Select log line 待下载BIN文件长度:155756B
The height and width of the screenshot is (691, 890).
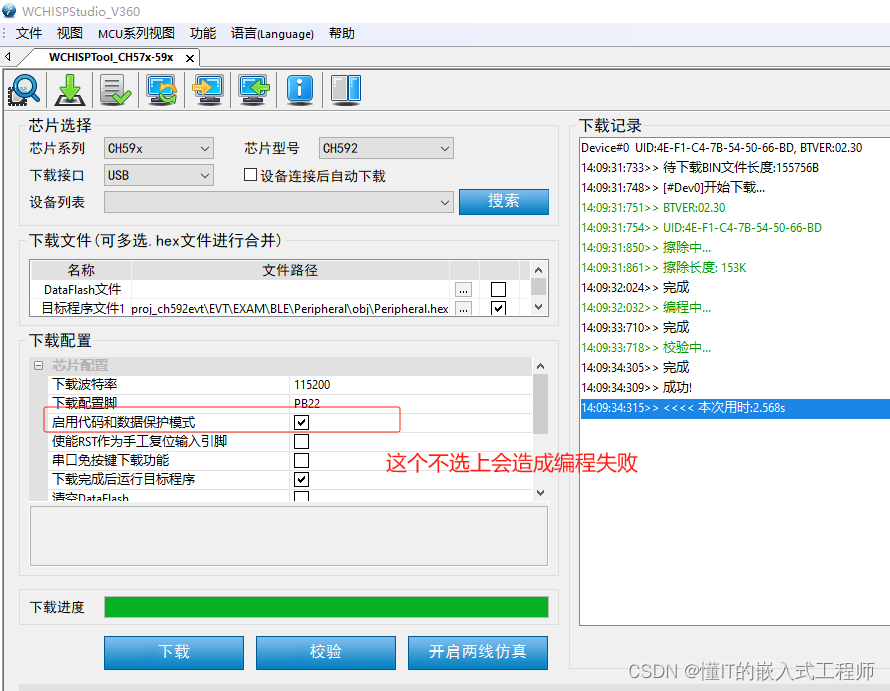(735, 168)
